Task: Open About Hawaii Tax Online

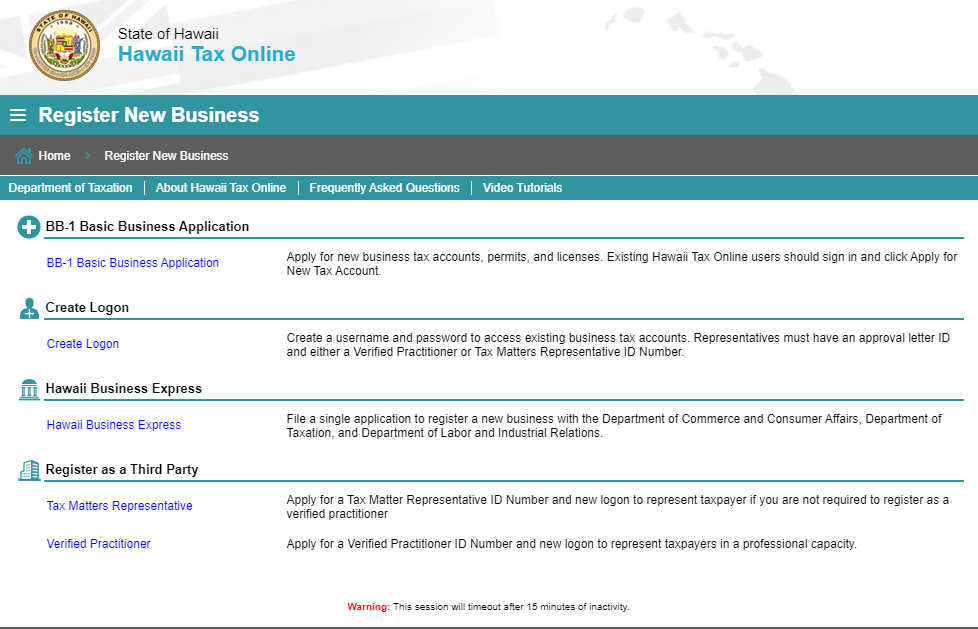Action: click(x=221, y=187)
